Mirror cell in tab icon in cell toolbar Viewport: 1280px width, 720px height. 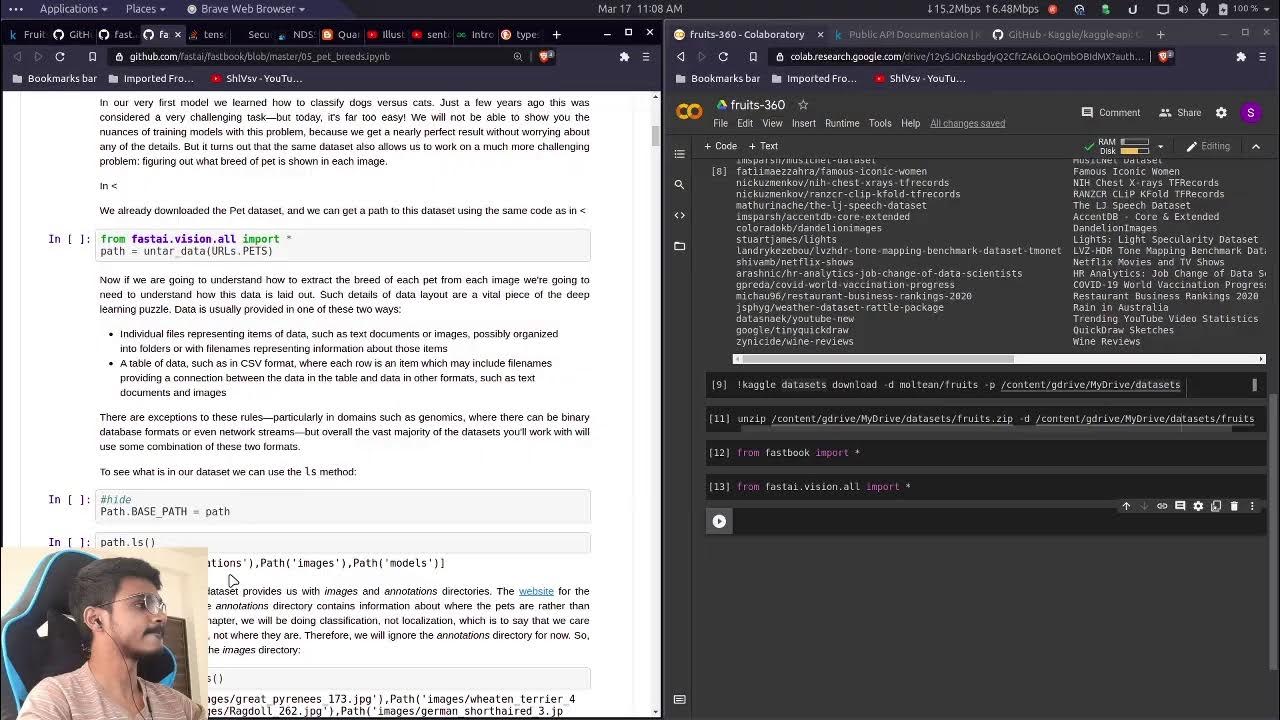[x=1216, y=506]
